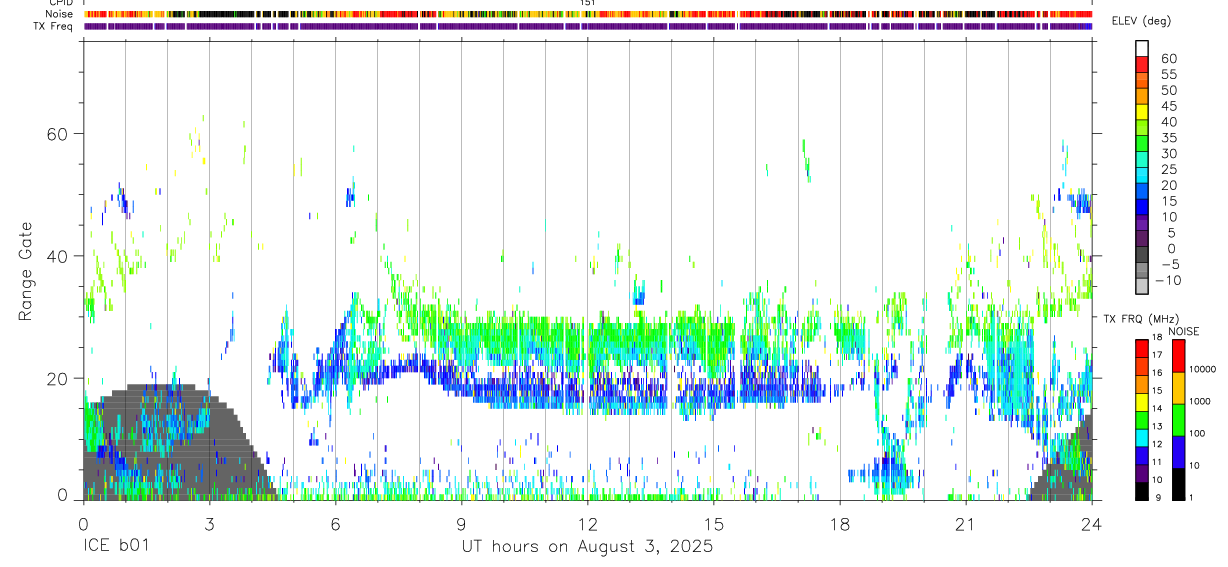Click the 'ICE b01' radar beam label
This screenshot has height=567, width=1228.
tap(116, 546)
